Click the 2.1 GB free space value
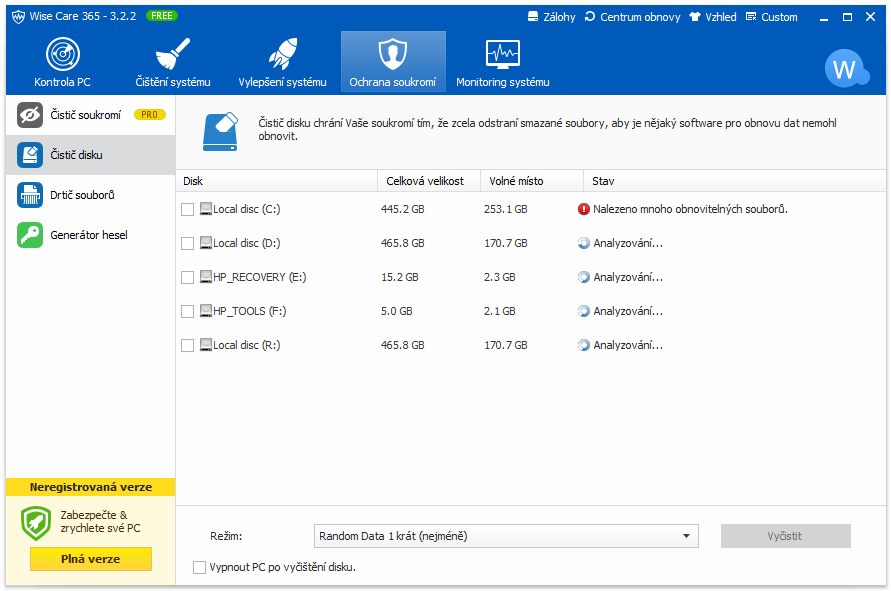The width and height of the screenshot is (891, 591). [499, 311]
